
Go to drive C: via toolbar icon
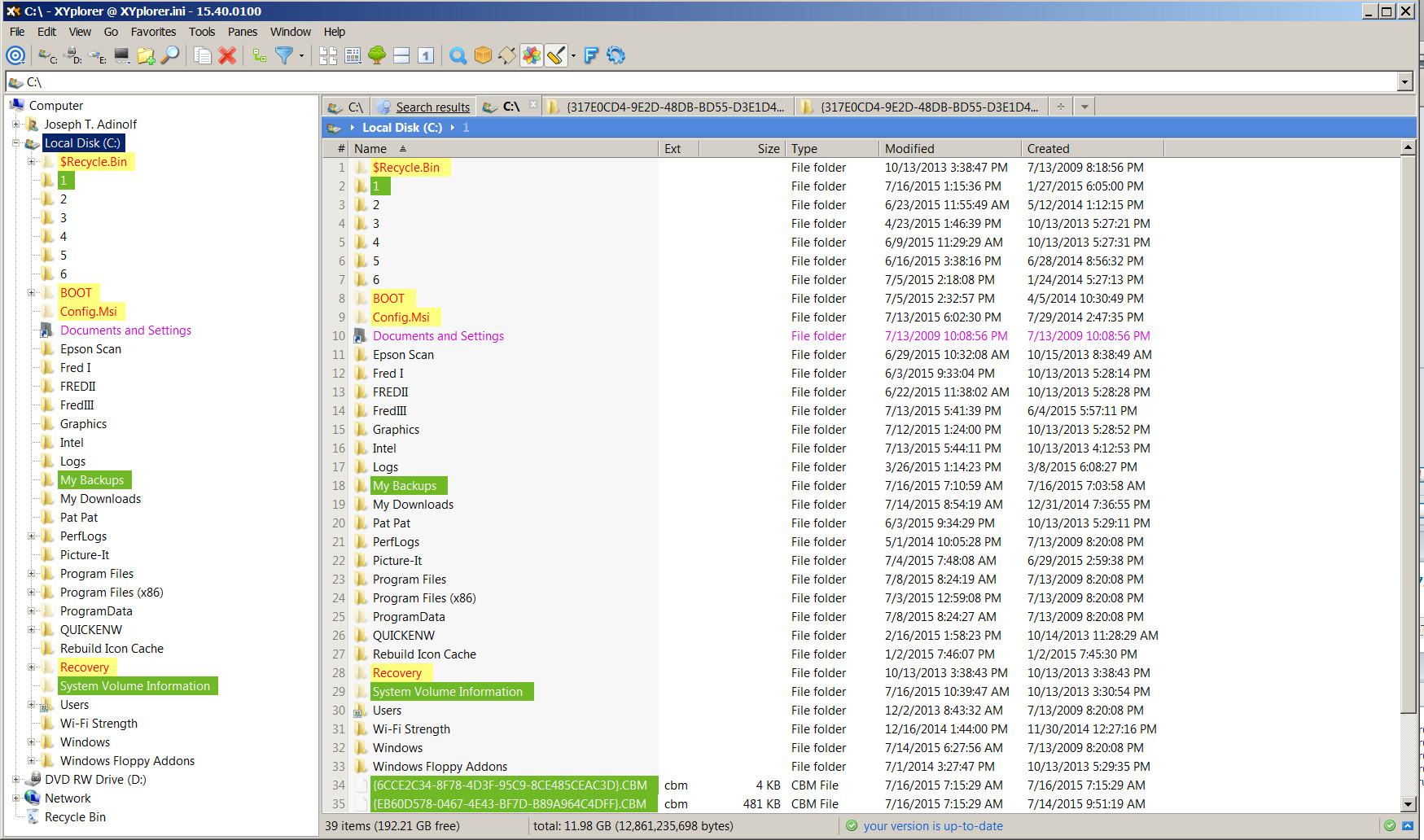point(47,55)
